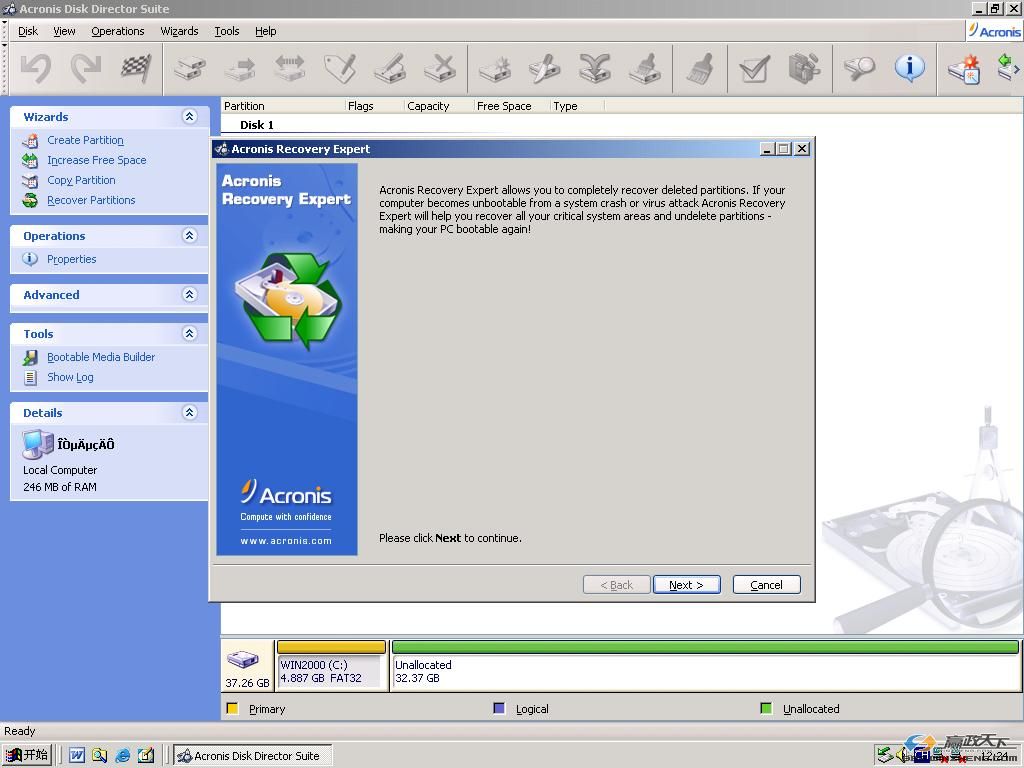Click the Format partition pencil icon
Screen dimensions: 1024x768
(390, 69)
